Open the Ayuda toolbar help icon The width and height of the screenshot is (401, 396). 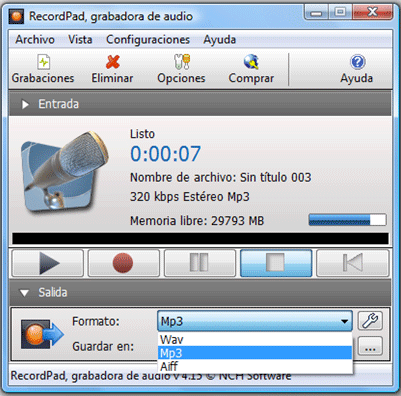(x=357, y=62)
